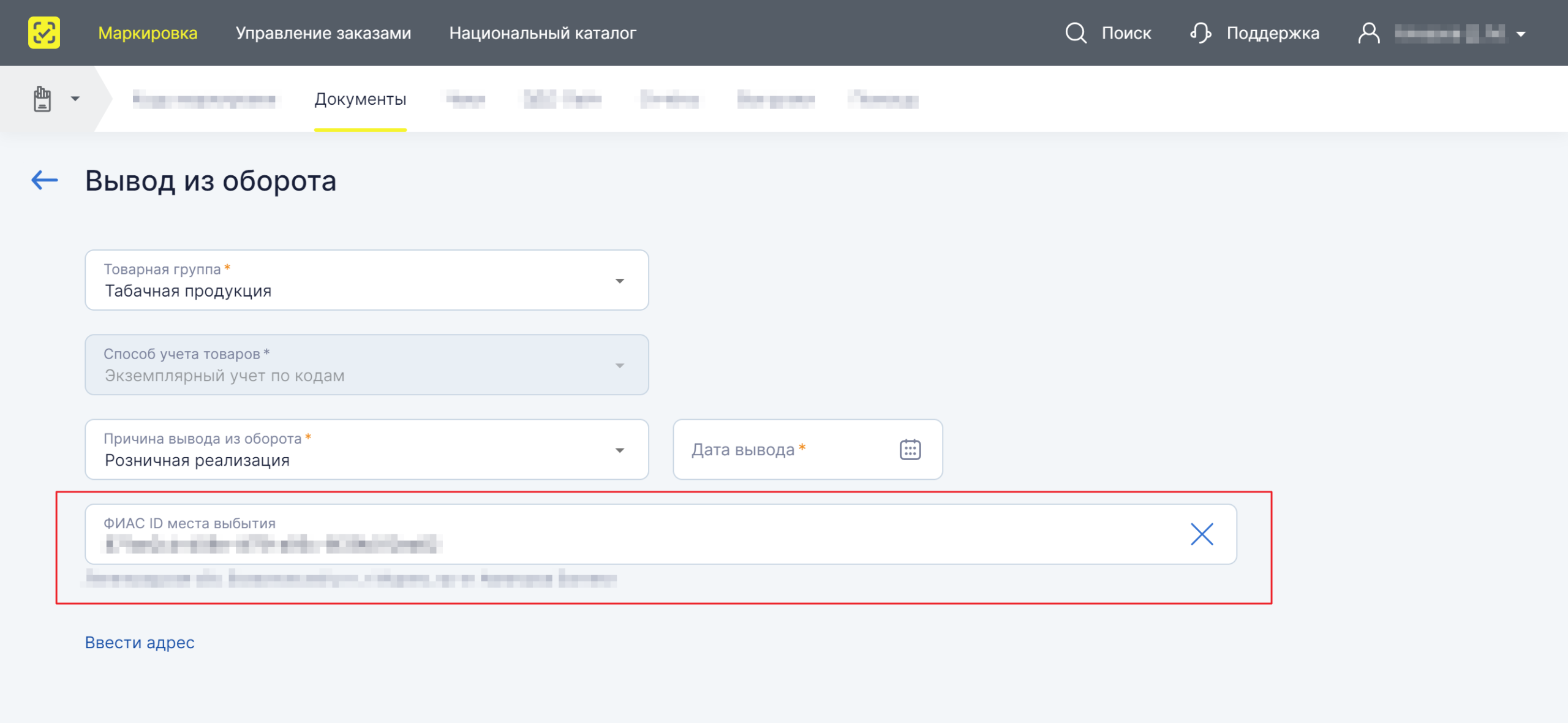Image resolution: width=1568 pixels, height=723 pixels.
Task: Click the yellow Честный знак logo
Action: tap(44, 32)
